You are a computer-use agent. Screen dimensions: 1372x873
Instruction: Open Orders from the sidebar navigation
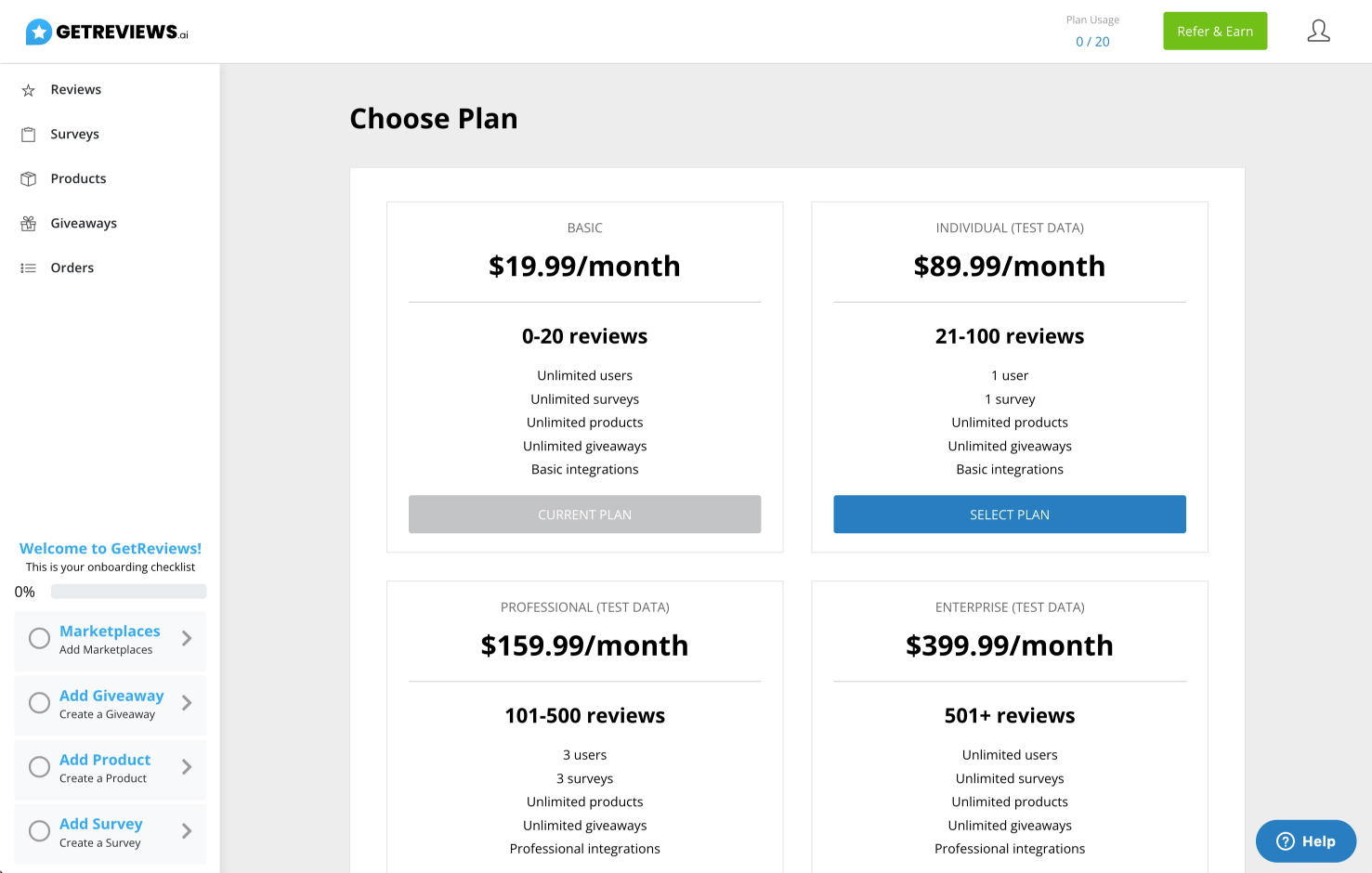(72, 267)
